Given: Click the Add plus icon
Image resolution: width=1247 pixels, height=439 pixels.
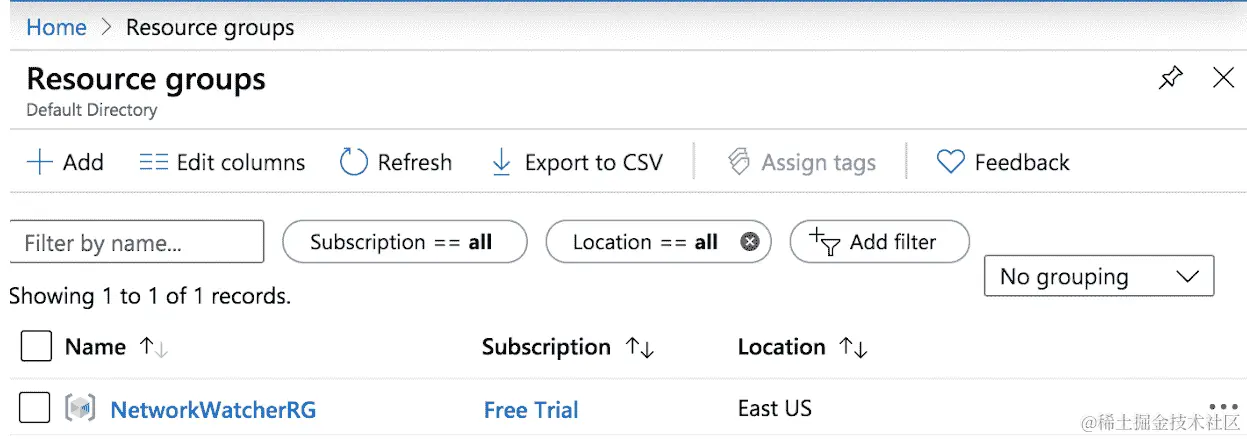Looking at the screenshot, I should coord(39,162).
